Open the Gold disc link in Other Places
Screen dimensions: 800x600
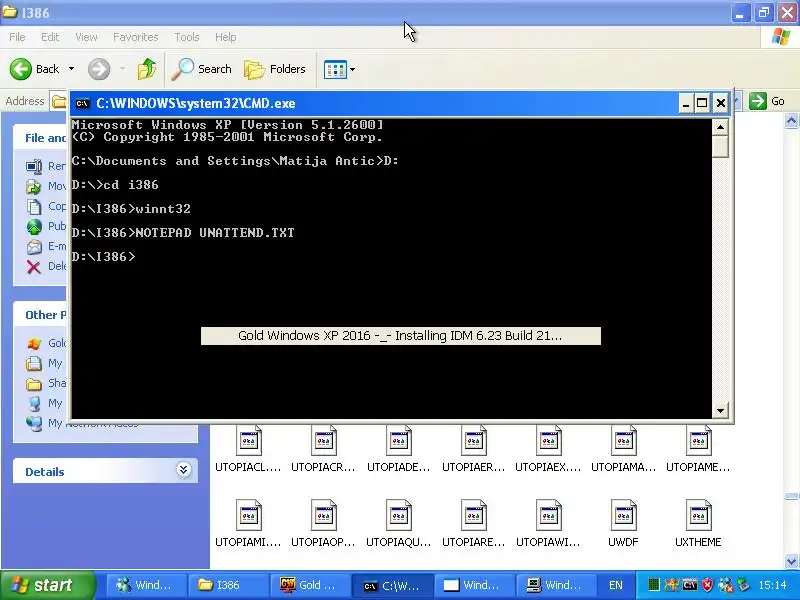(x=34, y=343)
